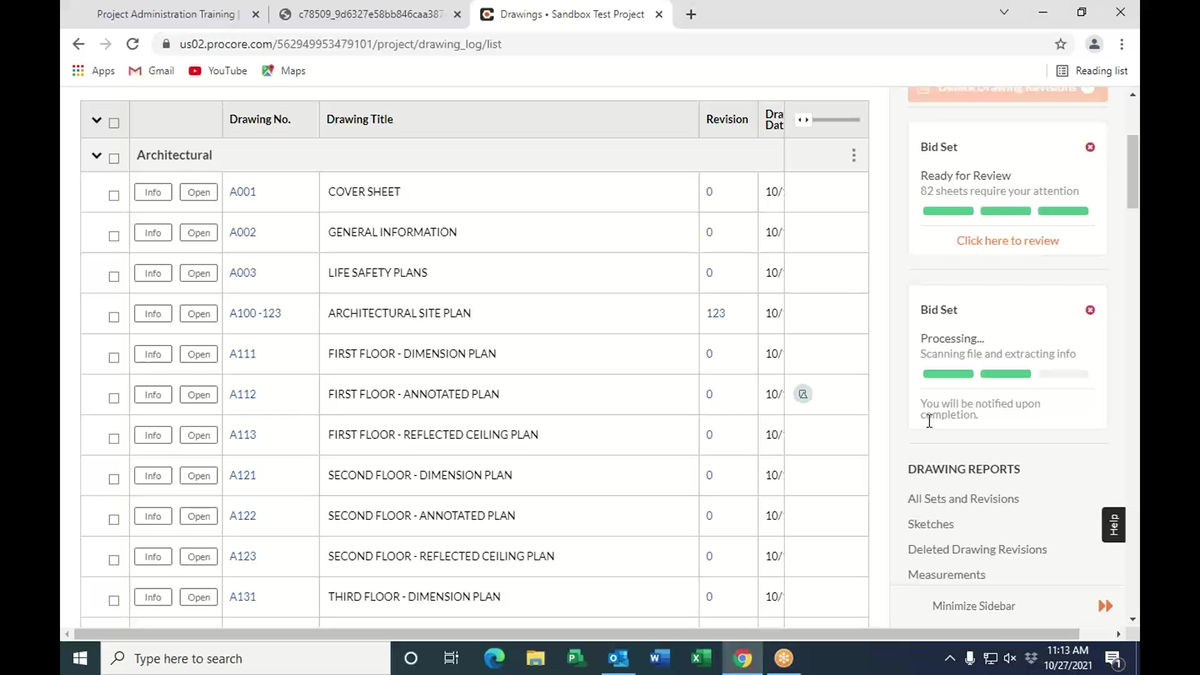This screenshot has height=675, width=1200.
Task: Open the Chrome tab search dropdown arrow
Action: (x=1005, y=13)
